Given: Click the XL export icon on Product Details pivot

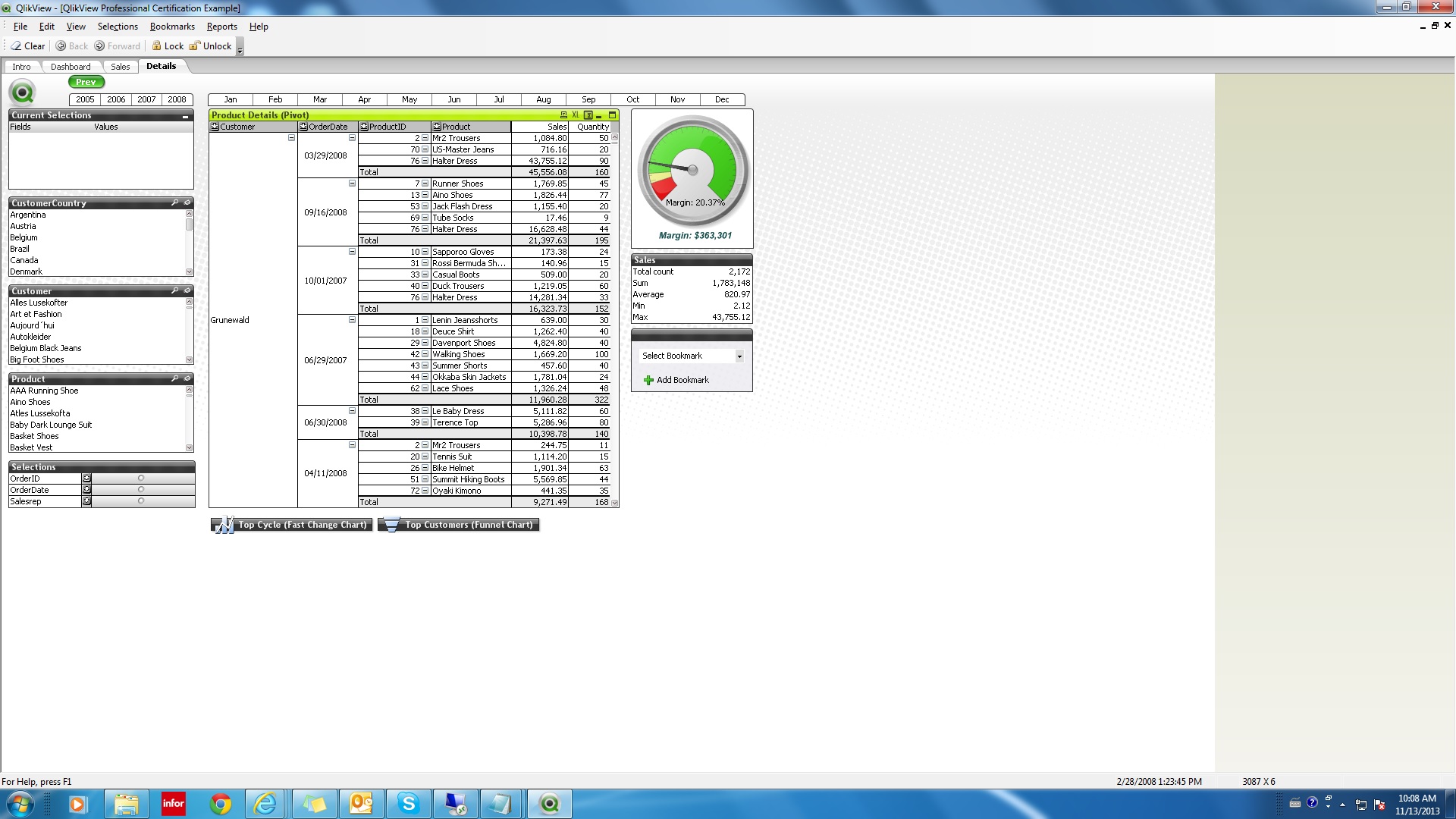Looking at the screenshot, I should coord(576,115).
